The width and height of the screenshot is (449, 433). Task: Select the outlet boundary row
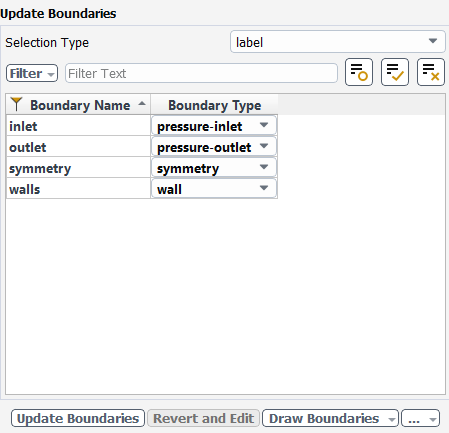coord(78,147)
